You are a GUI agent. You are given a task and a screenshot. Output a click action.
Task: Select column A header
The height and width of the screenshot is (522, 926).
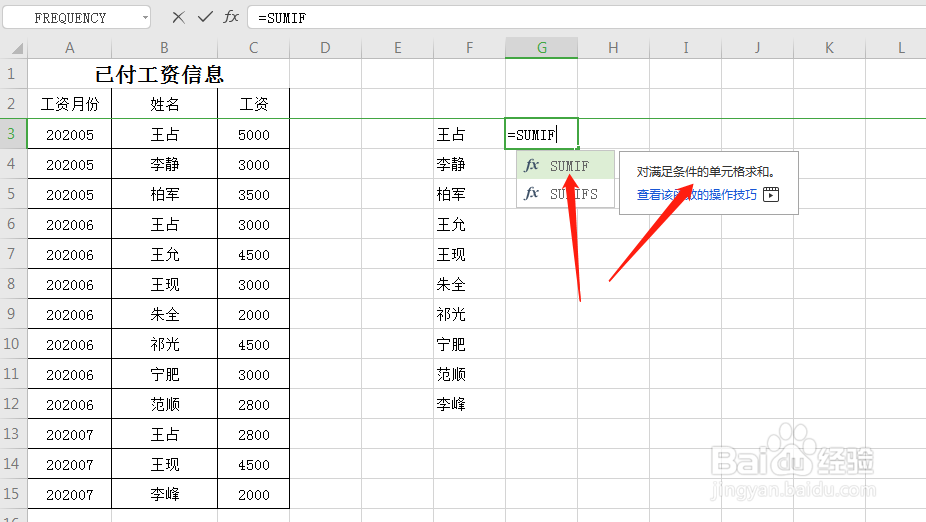tap(70, 48)
